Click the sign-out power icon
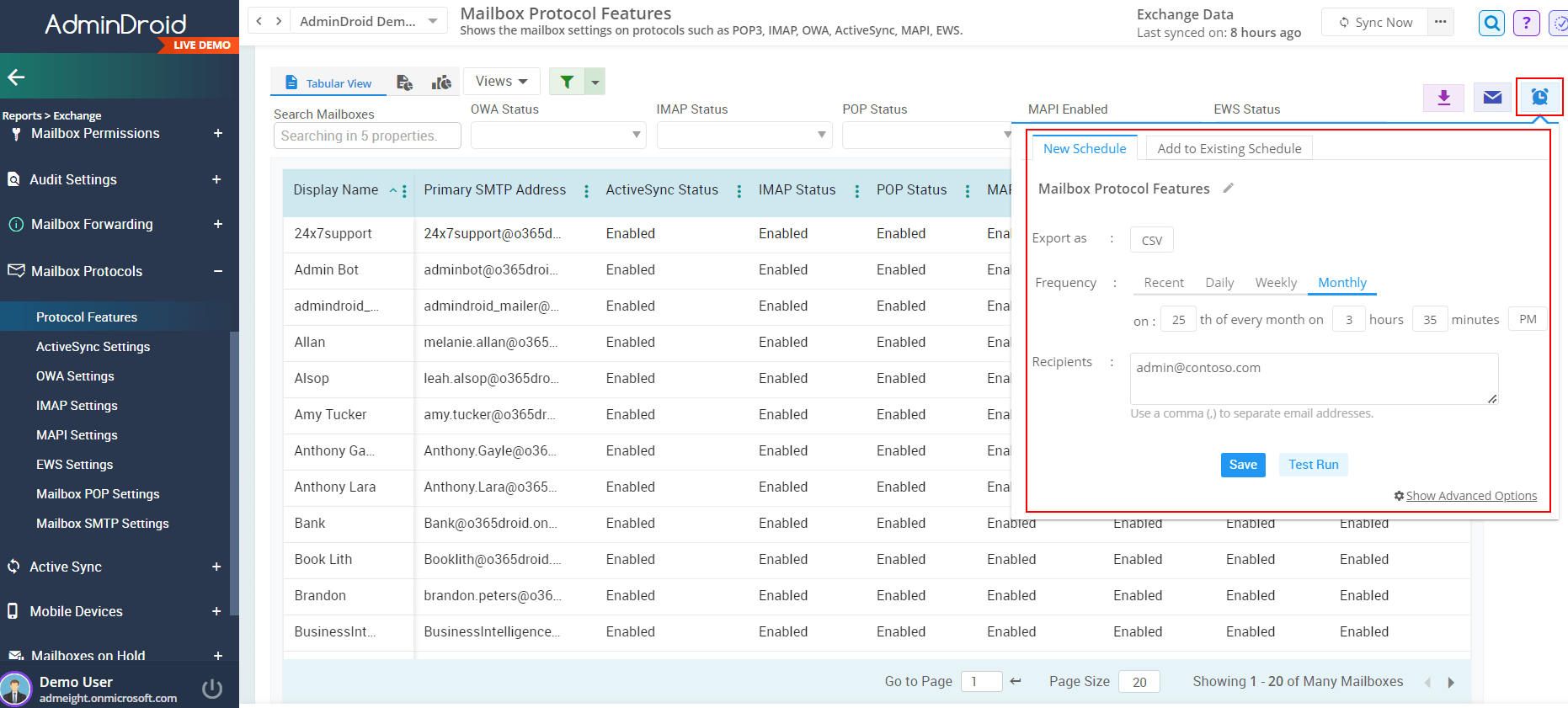1568x708 pixels. (212, 689)
